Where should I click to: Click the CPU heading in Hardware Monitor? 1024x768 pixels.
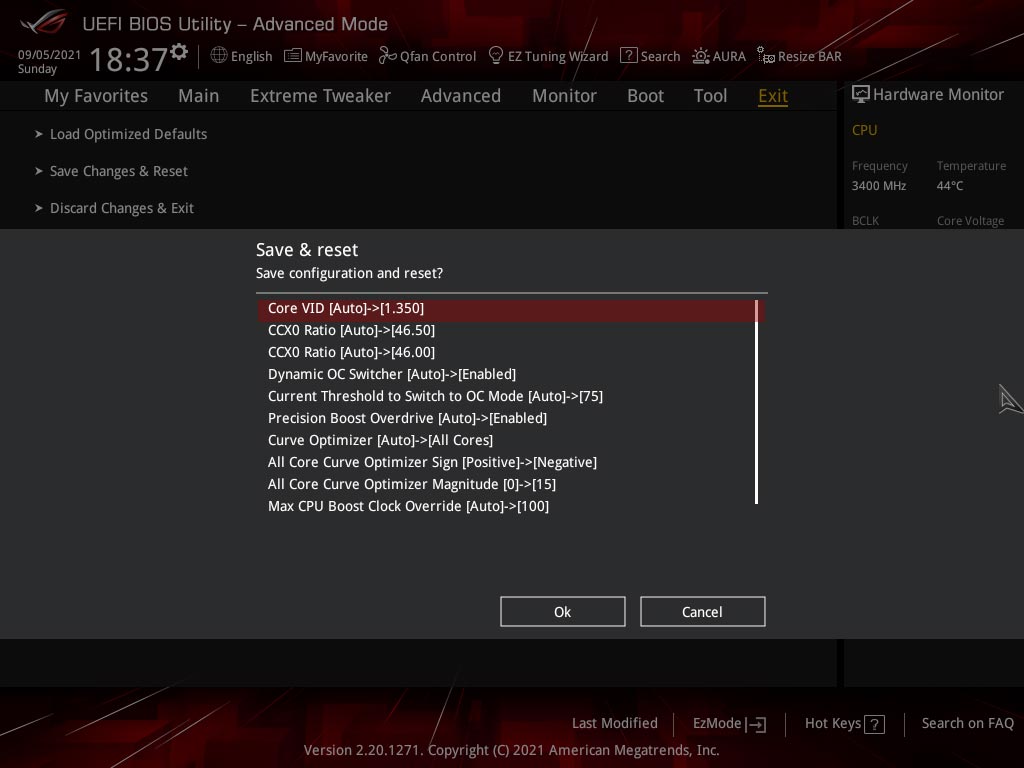(864, 130)
